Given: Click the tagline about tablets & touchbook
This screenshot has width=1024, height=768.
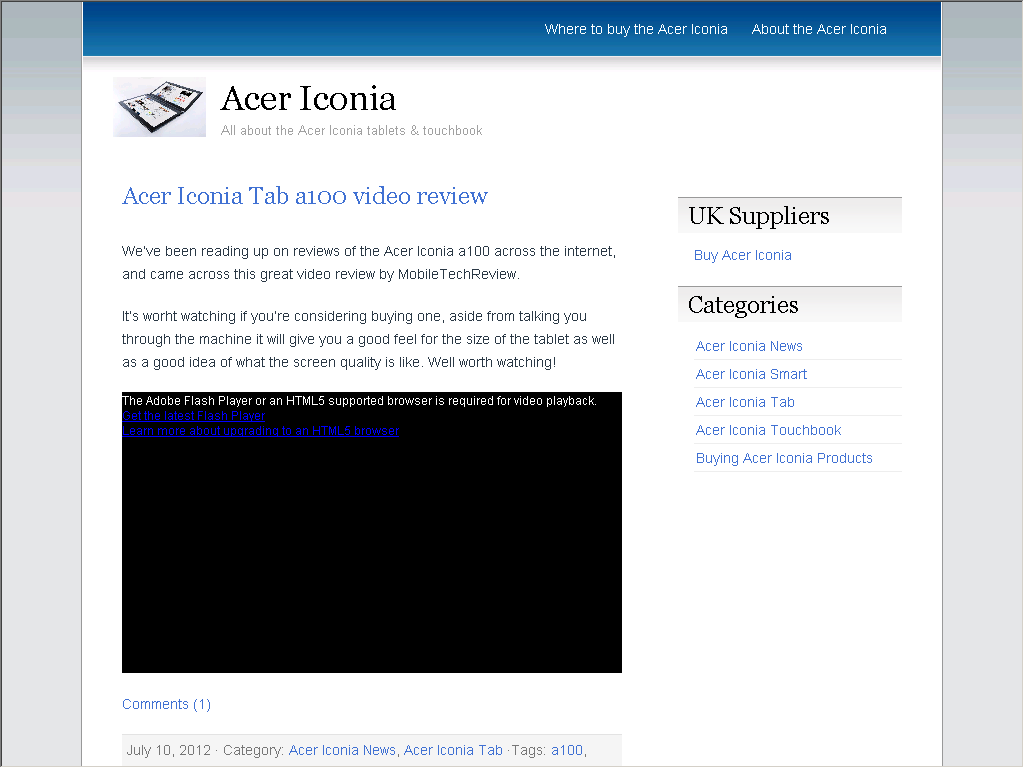Looking at the screenshot, I should 351,131.
